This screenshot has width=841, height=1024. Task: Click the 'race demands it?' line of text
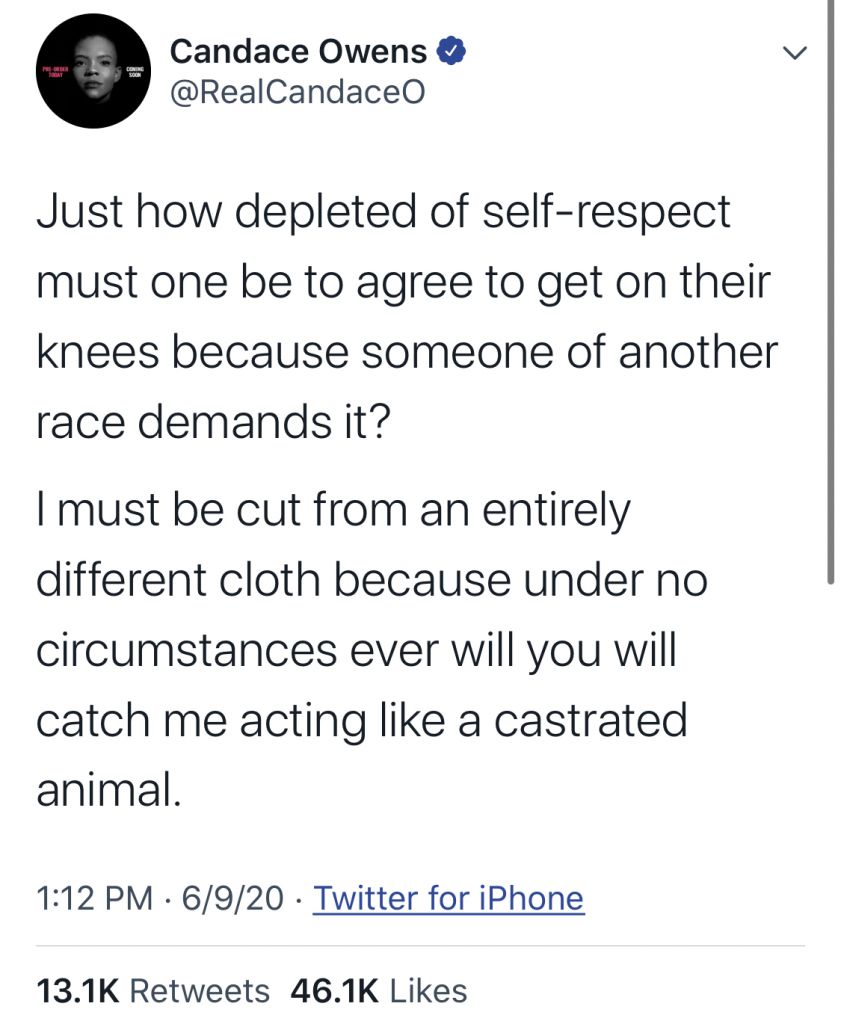pyautogui.click(x=214, y=424)
